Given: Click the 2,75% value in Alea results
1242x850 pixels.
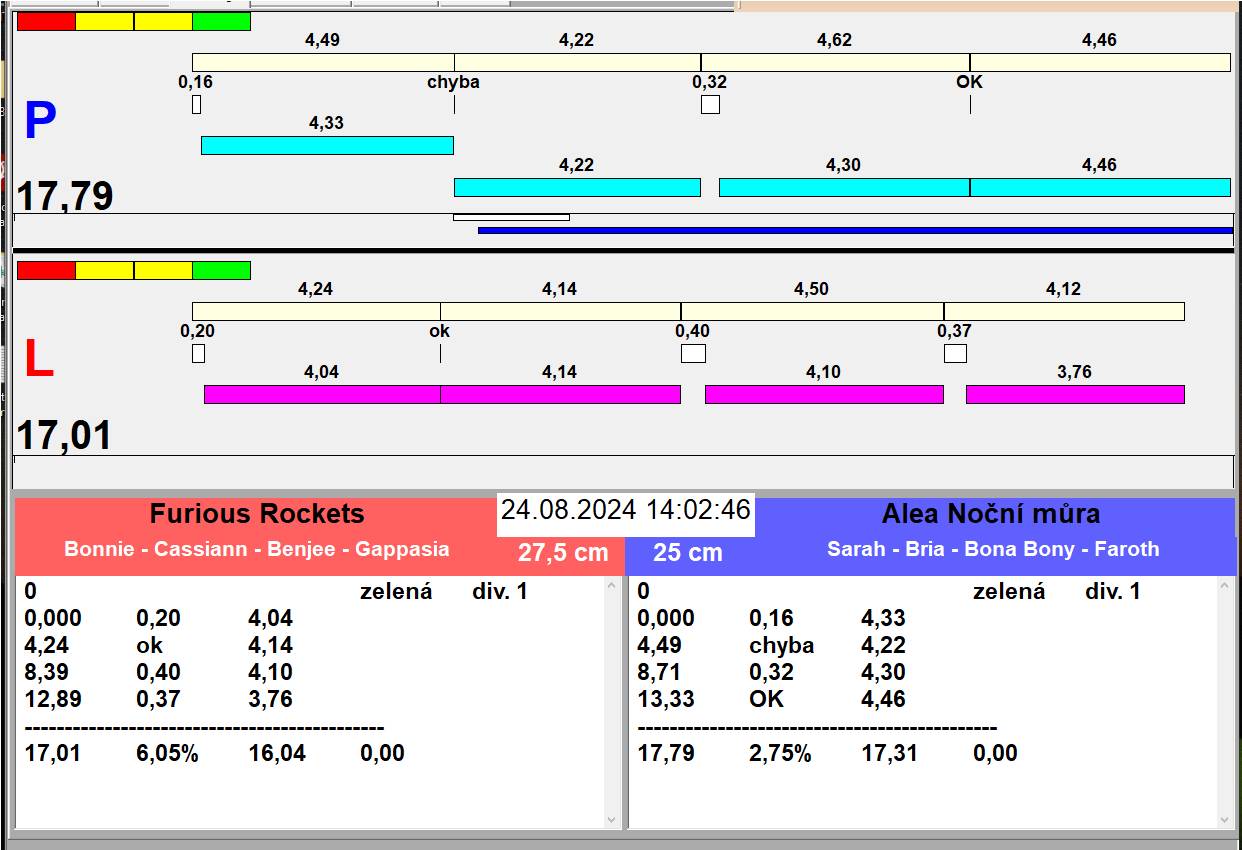Looking at the screenshot, I should [780, 753].
